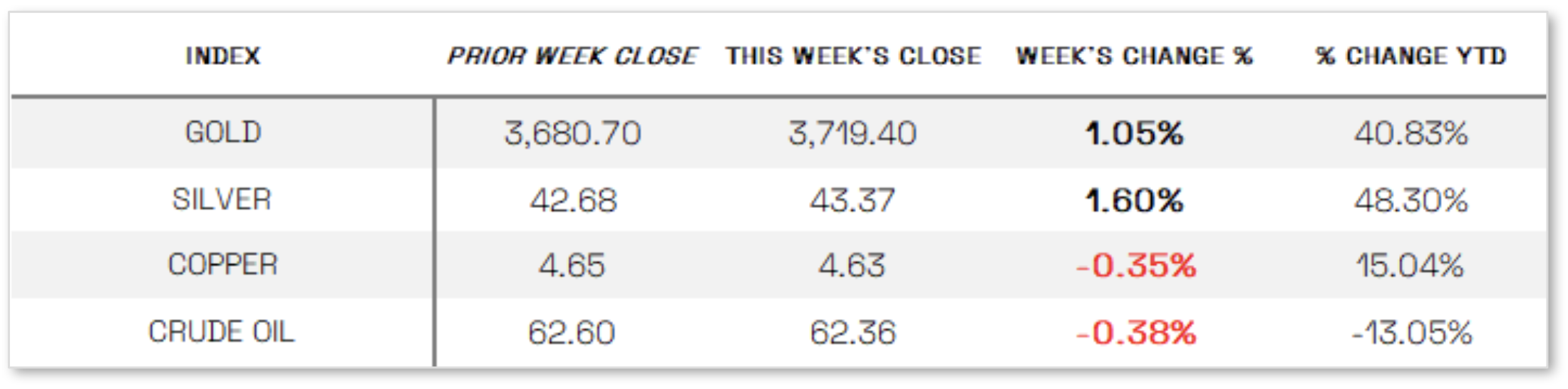1568x389 pixels.
Task: Select the SILVER row label
Action: 222,199
